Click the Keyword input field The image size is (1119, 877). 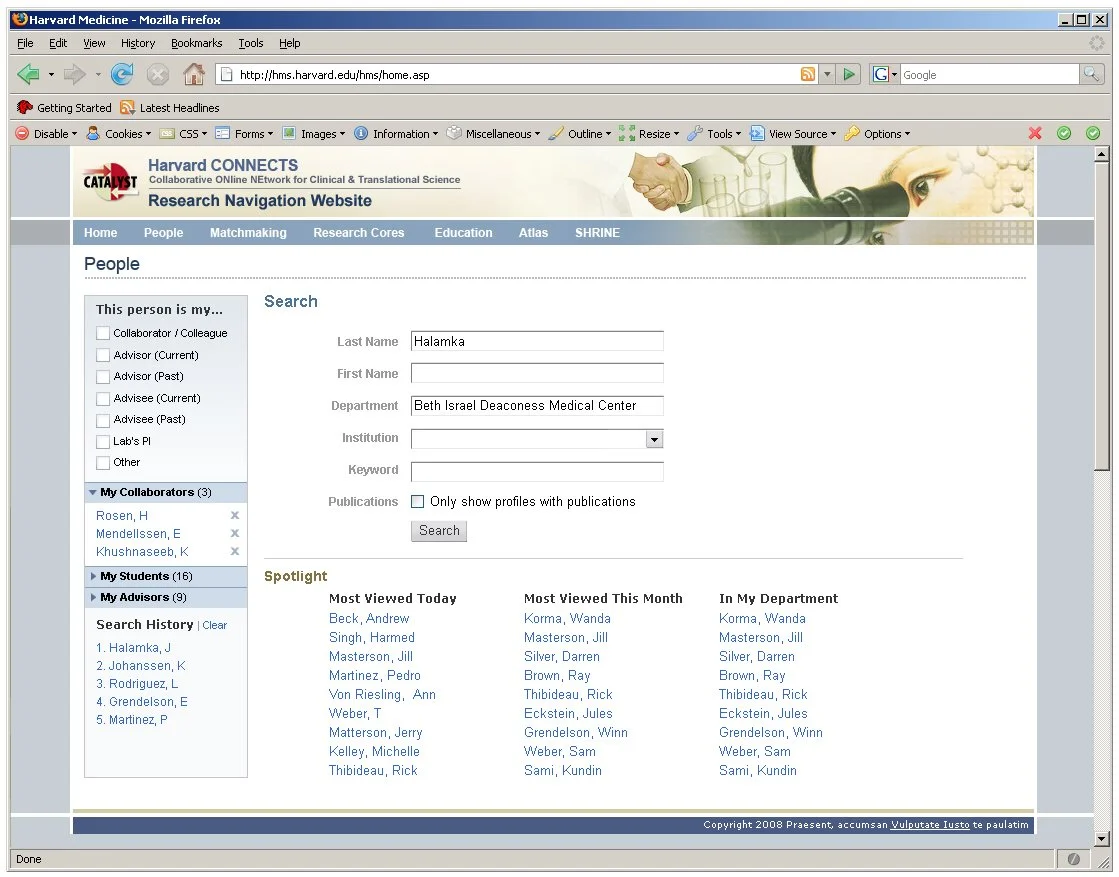(537, 471)
